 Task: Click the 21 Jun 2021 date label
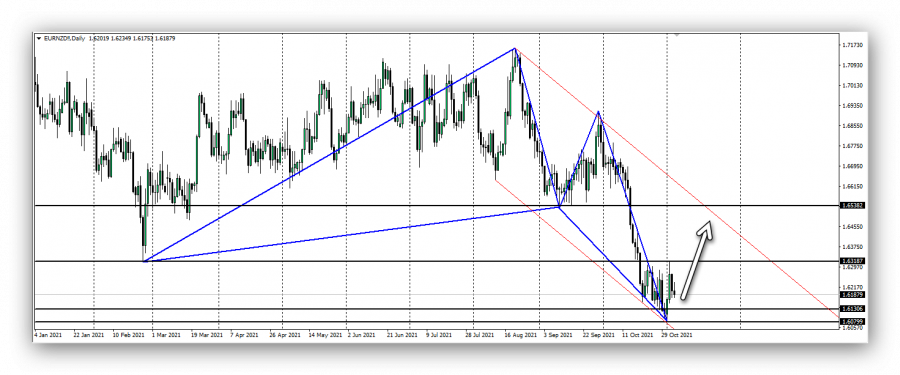[402, 334]
